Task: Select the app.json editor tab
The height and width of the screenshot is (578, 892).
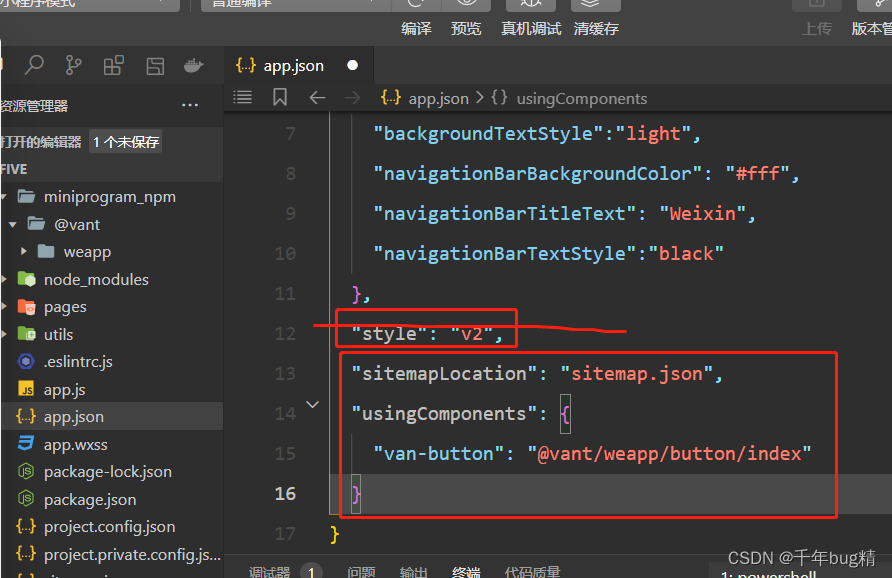Action: click(x=298, y=65)
